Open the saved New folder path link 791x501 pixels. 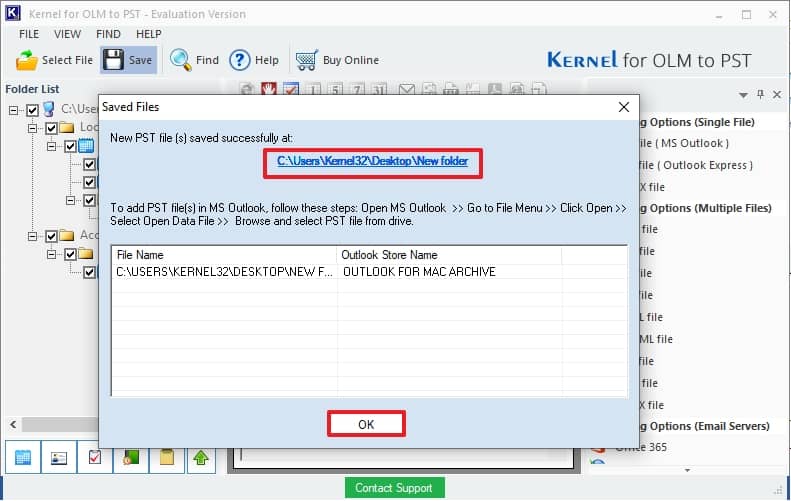[x=372, y=161]
